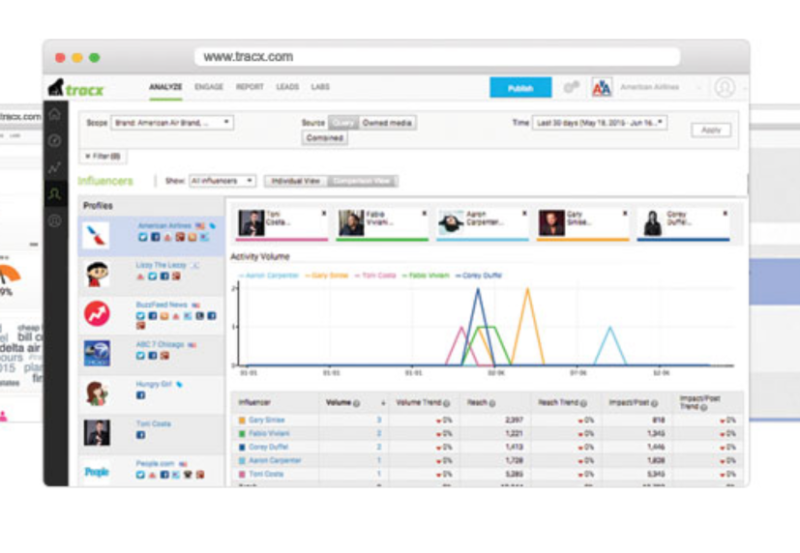Open the LEADS tab
Image resolution: width=800 pixels, height=553 pixels.
pyautogui.click(x=287, y=87)
